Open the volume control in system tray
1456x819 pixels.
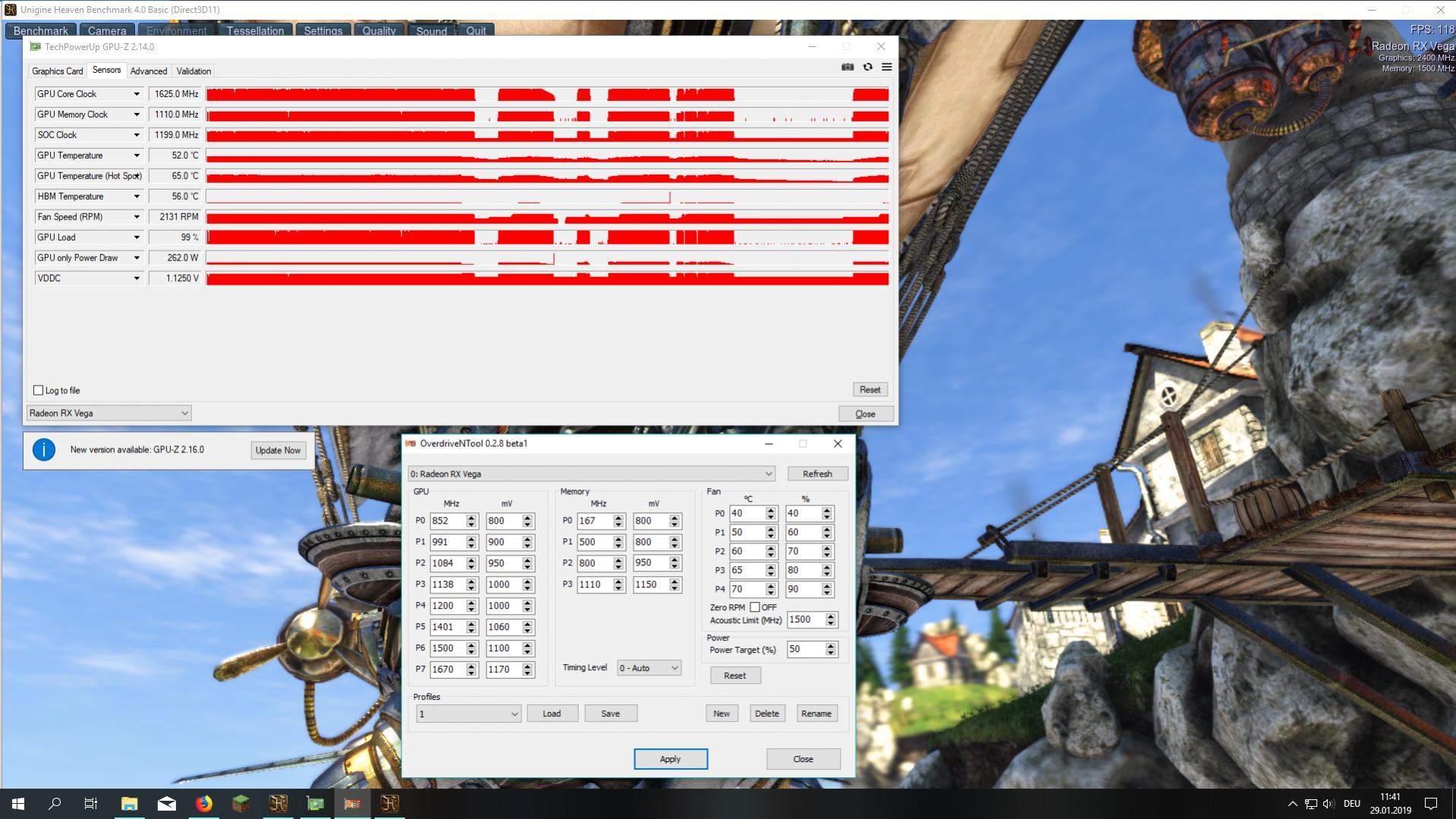[1328, 803]
